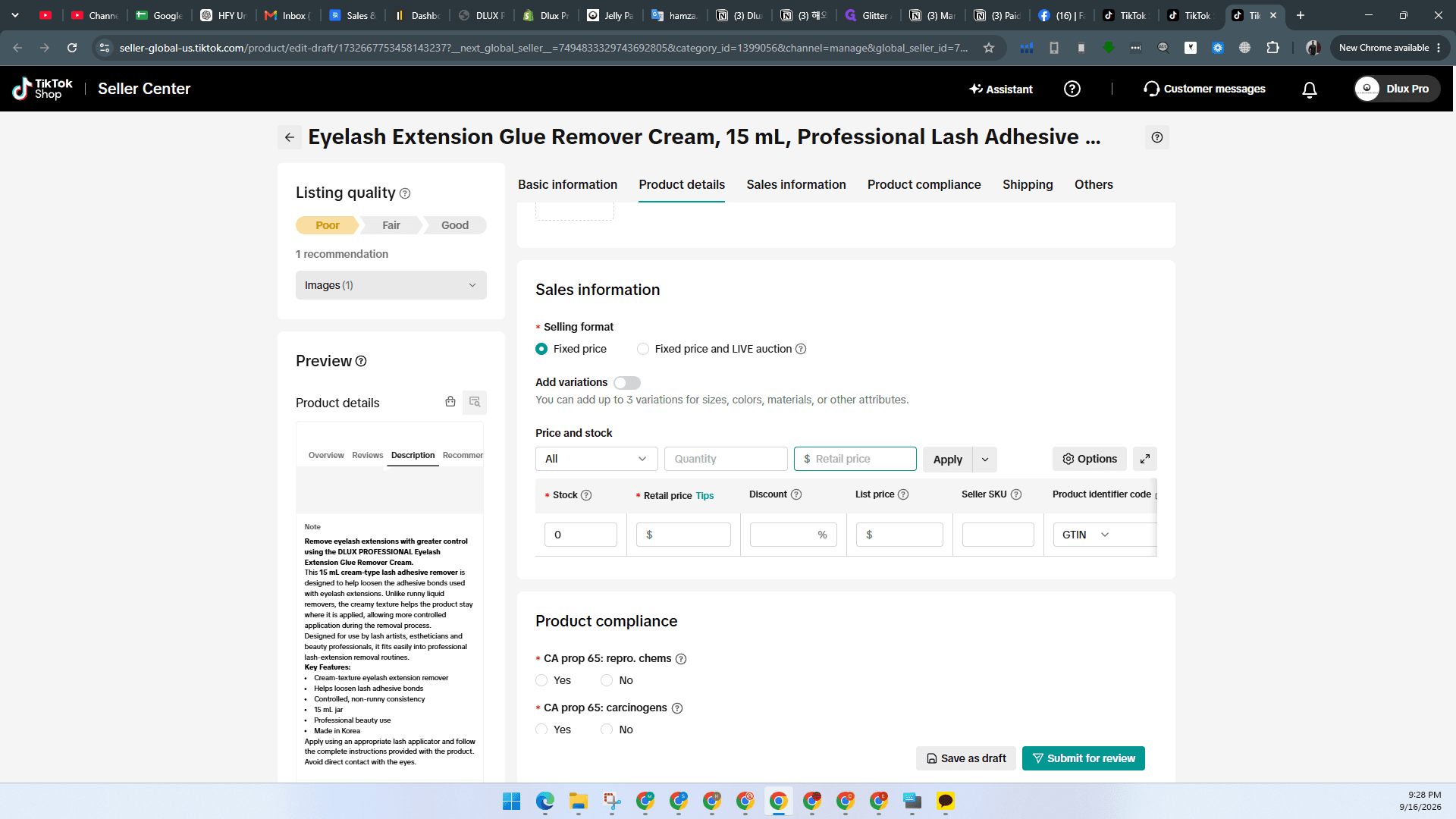Expand price table to full screen
The height and width of the screenshot is (819, 1456).
[x=1145, y=459]
